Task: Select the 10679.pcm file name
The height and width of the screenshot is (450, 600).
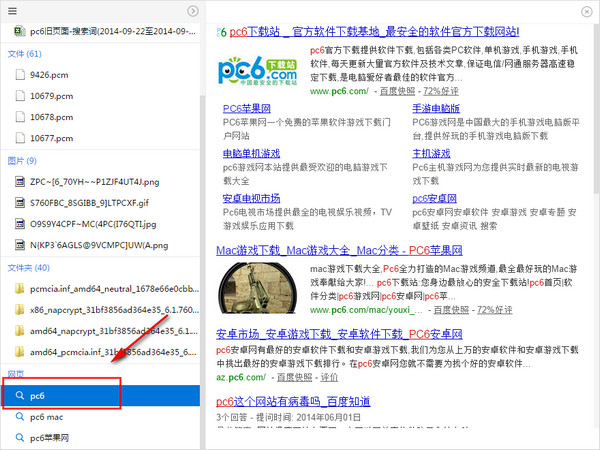Action: tap(52, 96)
